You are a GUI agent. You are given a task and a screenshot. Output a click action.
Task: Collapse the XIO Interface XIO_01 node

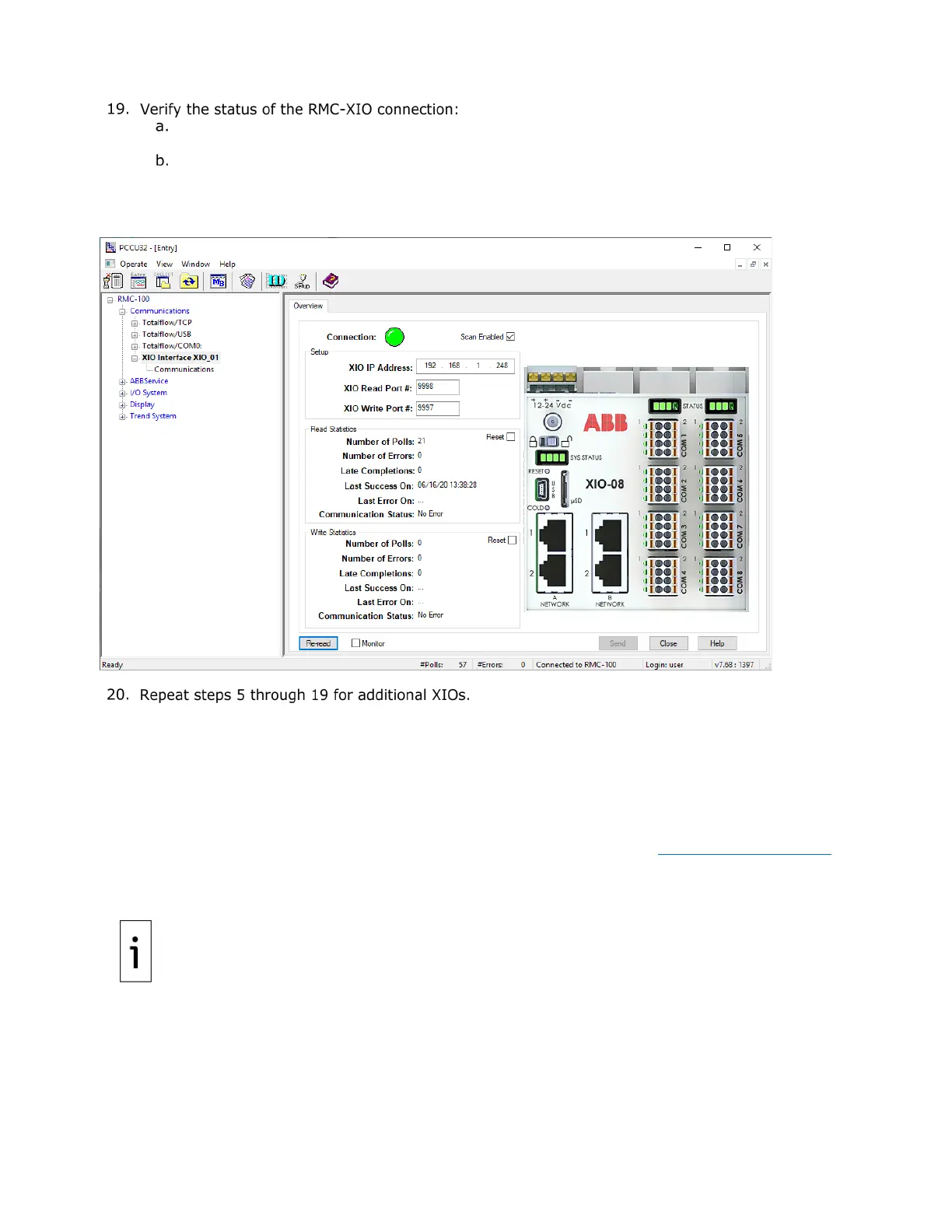tap(135, 358)
